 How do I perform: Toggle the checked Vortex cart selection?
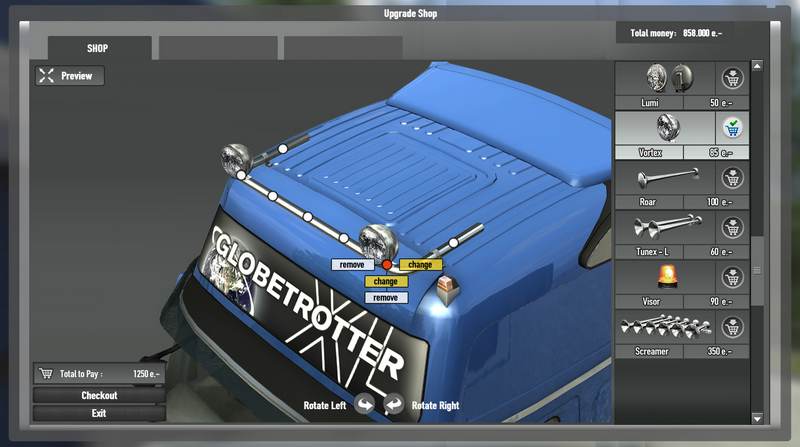732,128
